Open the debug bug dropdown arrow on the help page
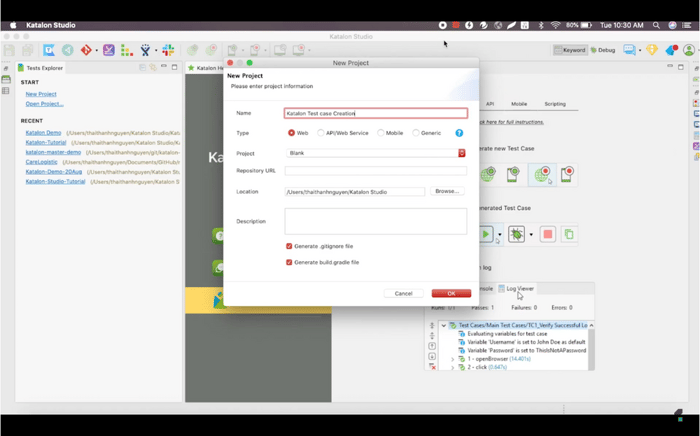This screenshot has width=700, height=436. pyautogui.click(x=531, y=235)
